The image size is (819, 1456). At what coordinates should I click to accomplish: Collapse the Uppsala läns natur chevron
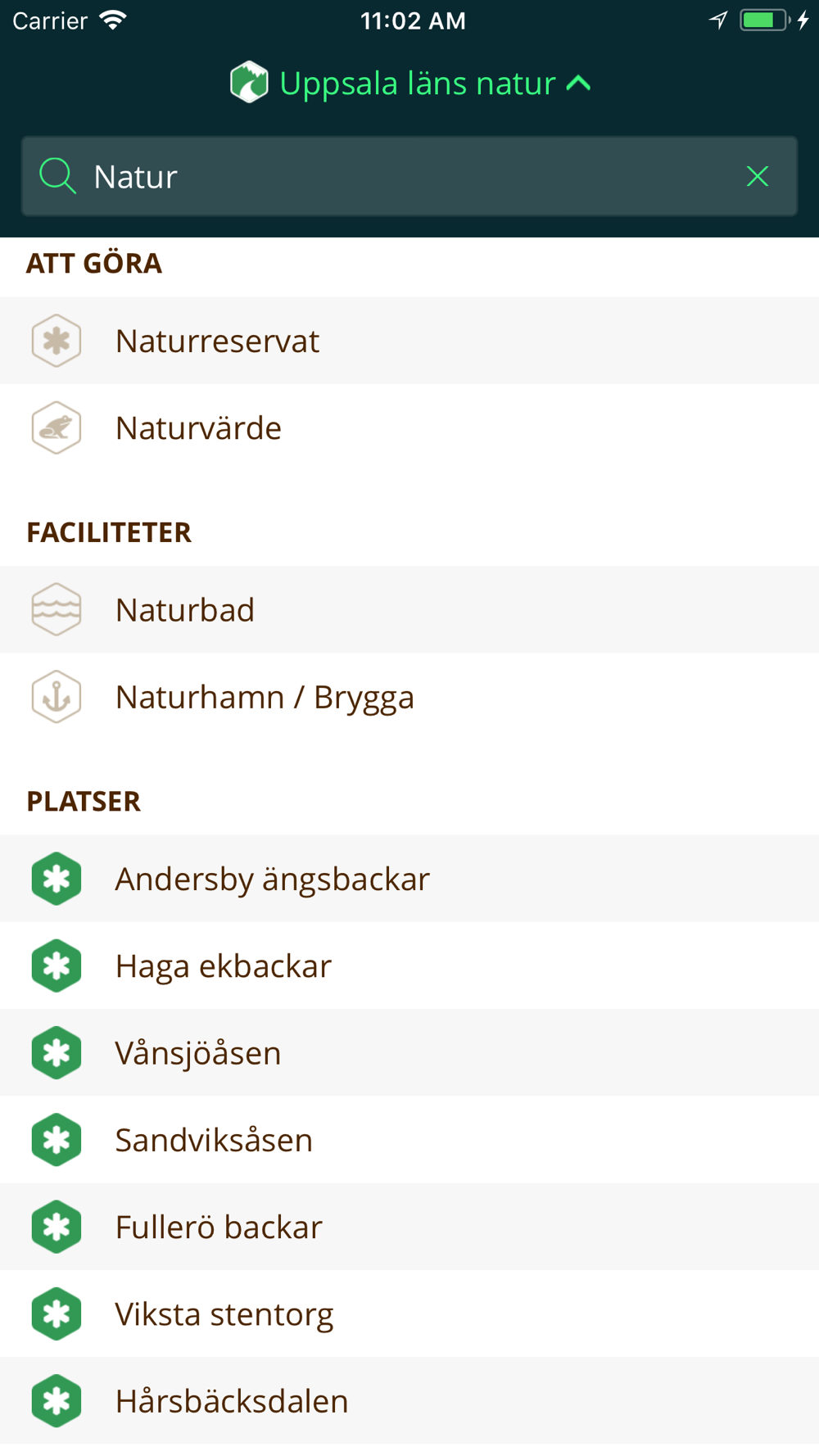coord(579,83)
